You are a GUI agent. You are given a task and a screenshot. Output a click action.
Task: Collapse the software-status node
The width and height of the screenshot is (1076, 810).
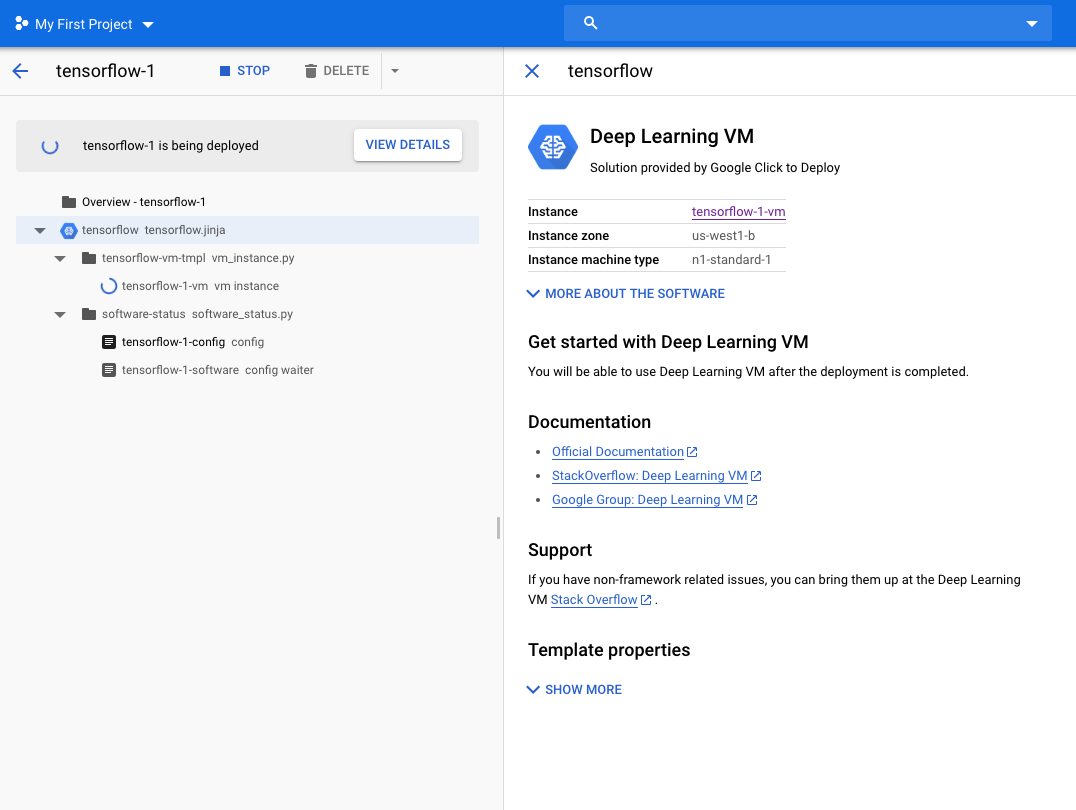(60, 315)
